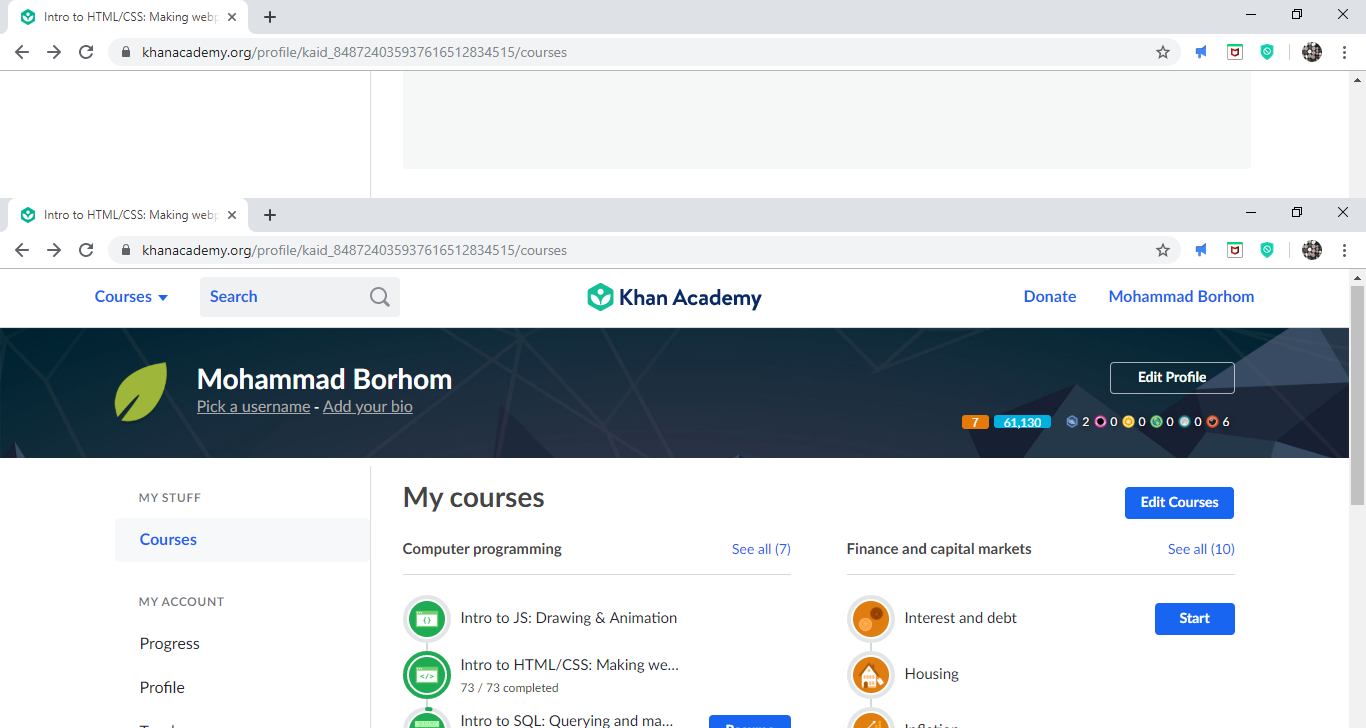The height and width of the screenshot is (728, 1366).
Task: Click the Meteorite badge icon
Action: point(1212,422)
